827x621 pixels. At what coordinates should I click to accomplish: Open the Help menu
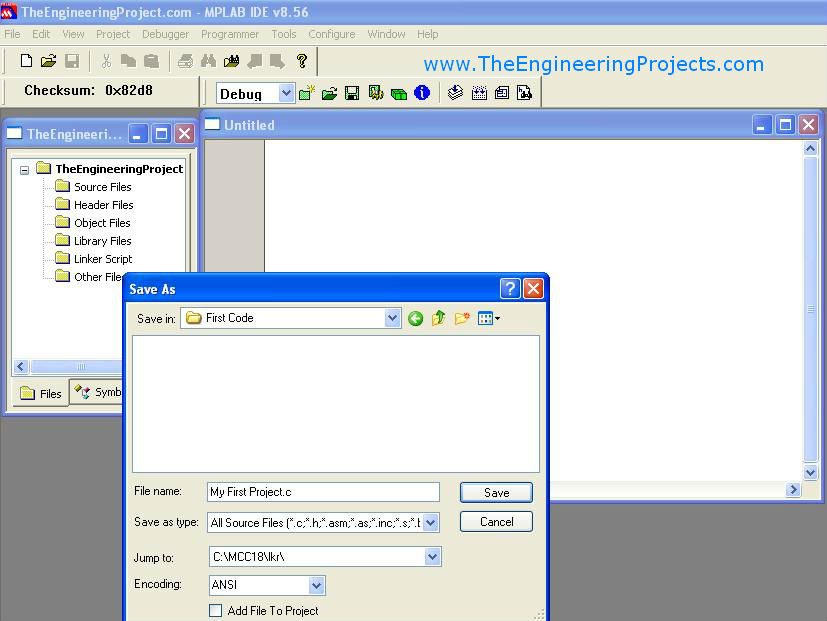(x=428, y=34)
